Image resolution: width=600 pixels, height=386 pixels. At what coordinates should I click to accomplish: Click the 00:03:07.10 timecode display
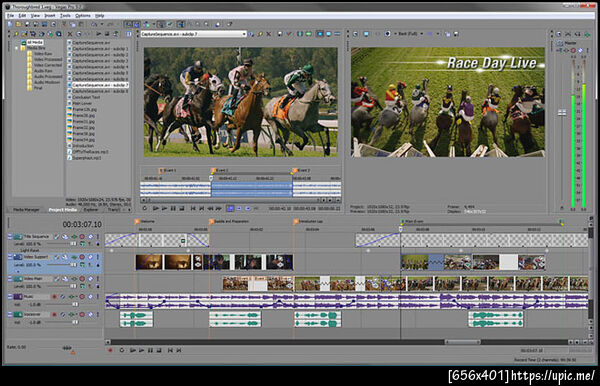point(82,225)
